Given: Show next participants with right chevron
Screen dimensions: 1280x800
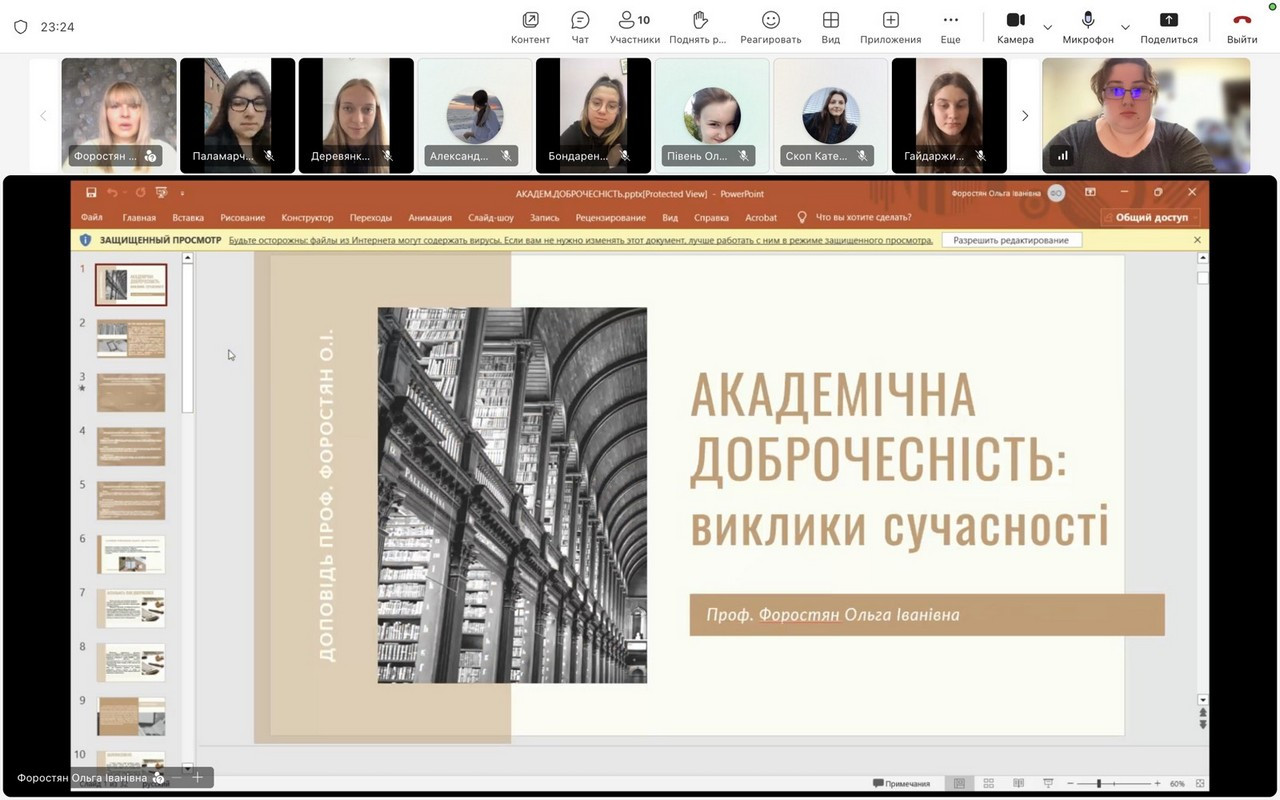Looking at the screenshot, I should click(x=1024, y=116).
